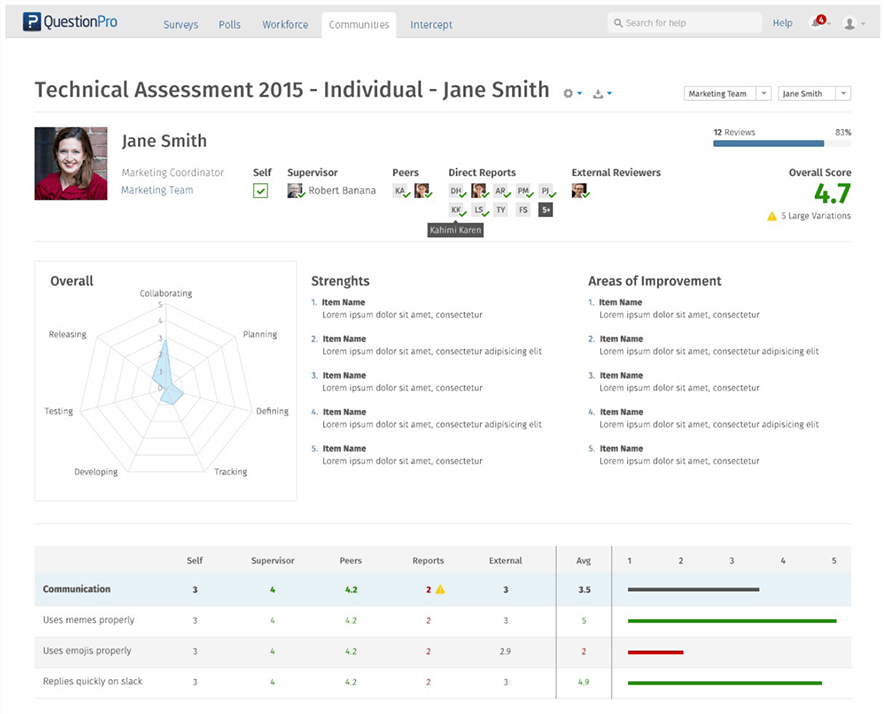Click the green checkmark under Self
Viewport: 884px width, 714px height.
260,190
